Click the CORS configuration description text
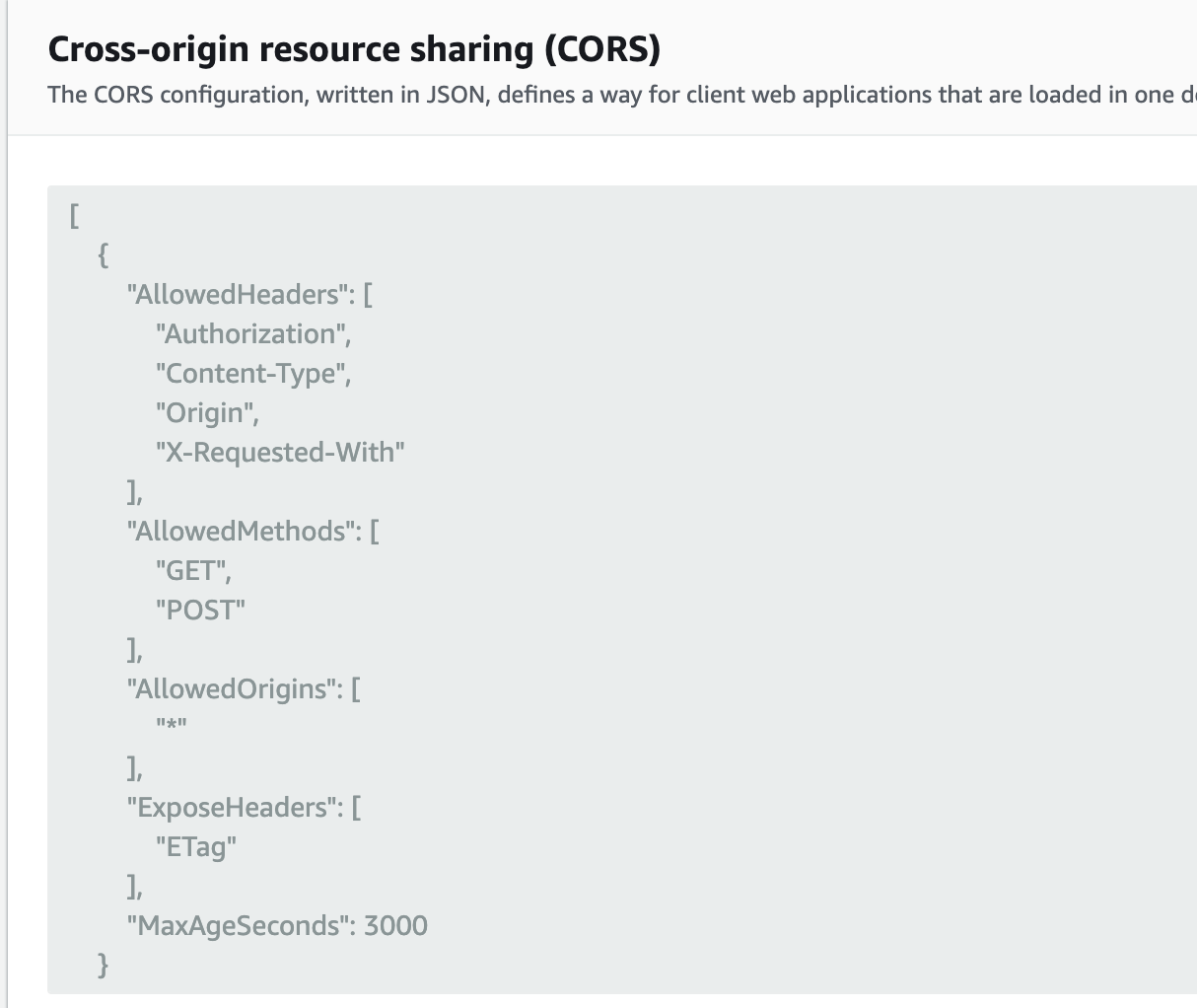Screen dimensions: 1197x1008 [621, 95]
